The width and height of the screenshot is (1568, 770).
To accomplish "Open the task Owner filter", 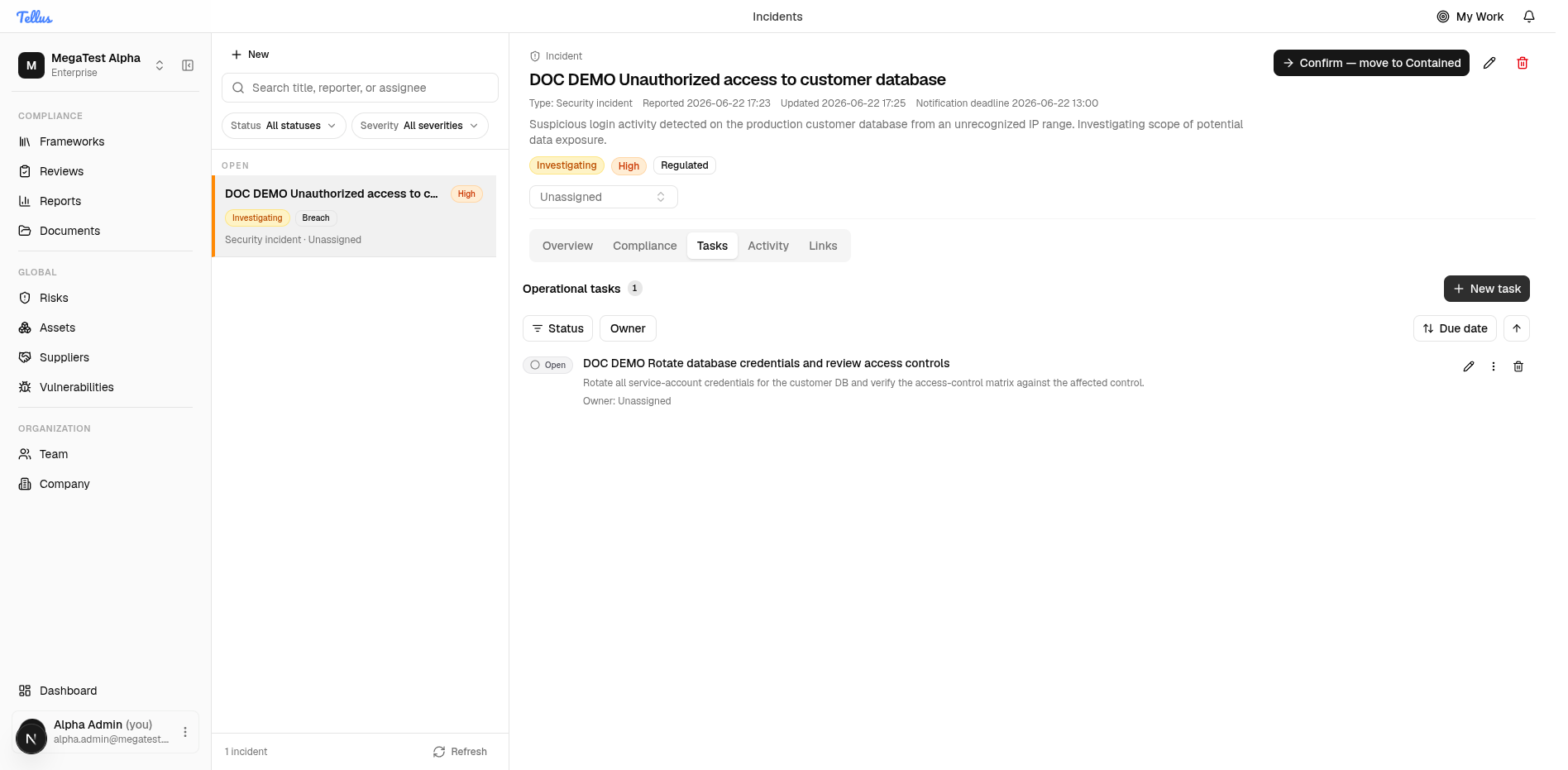I will 628,328.
